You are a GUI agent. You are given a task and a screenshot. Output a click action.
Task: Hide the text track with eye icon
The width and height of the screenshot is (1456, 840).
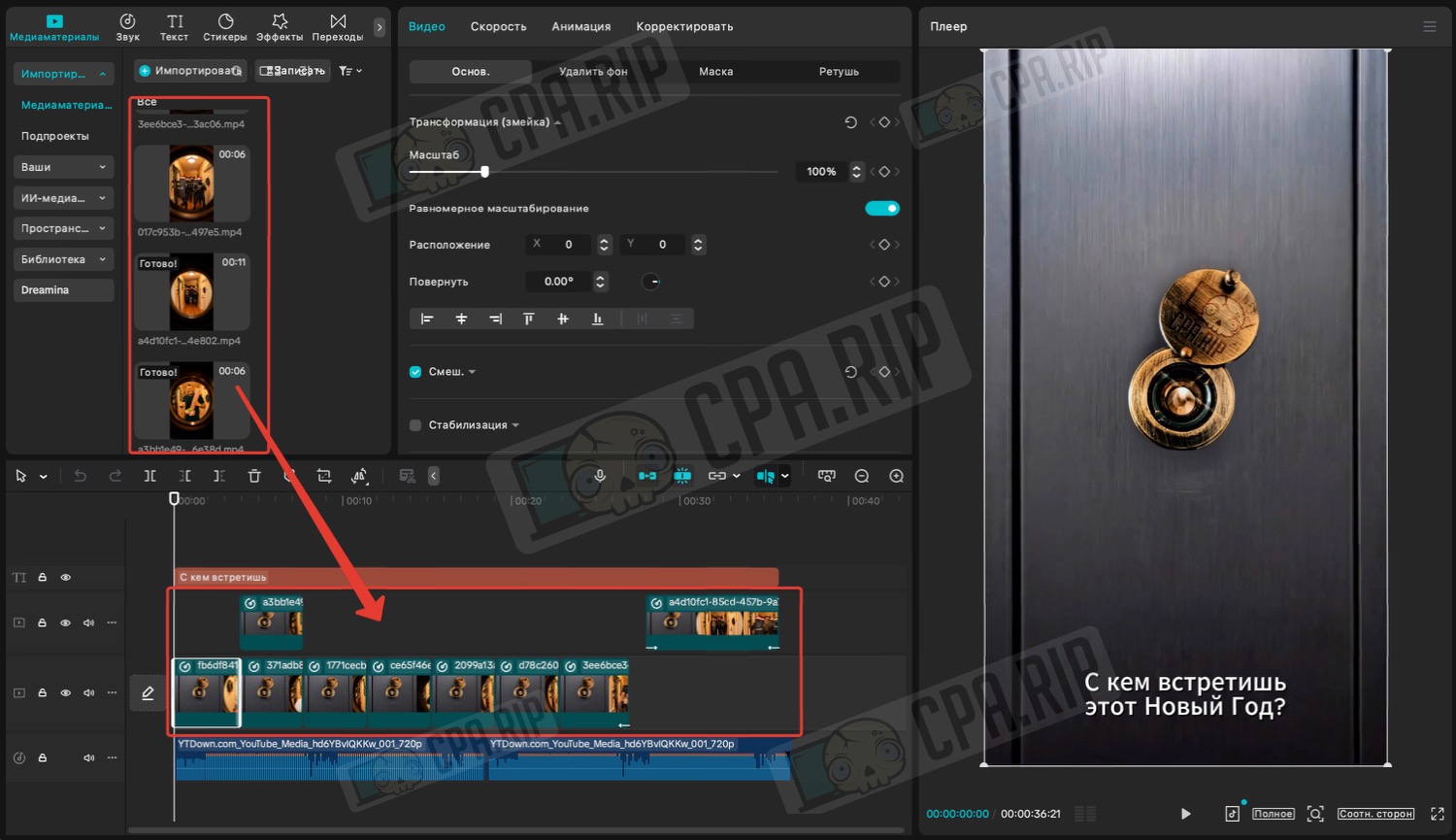pos(66,578)
